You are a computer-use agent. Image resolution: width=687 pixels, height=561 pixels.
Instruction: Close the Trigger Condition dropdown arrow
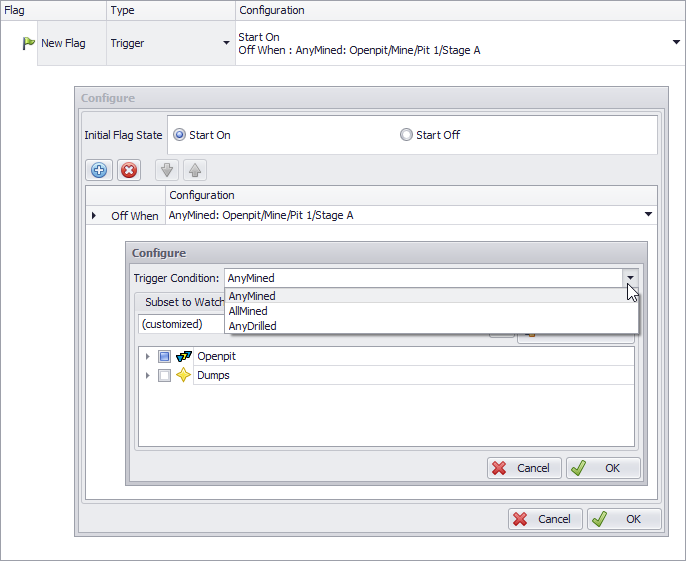(630, 277)
